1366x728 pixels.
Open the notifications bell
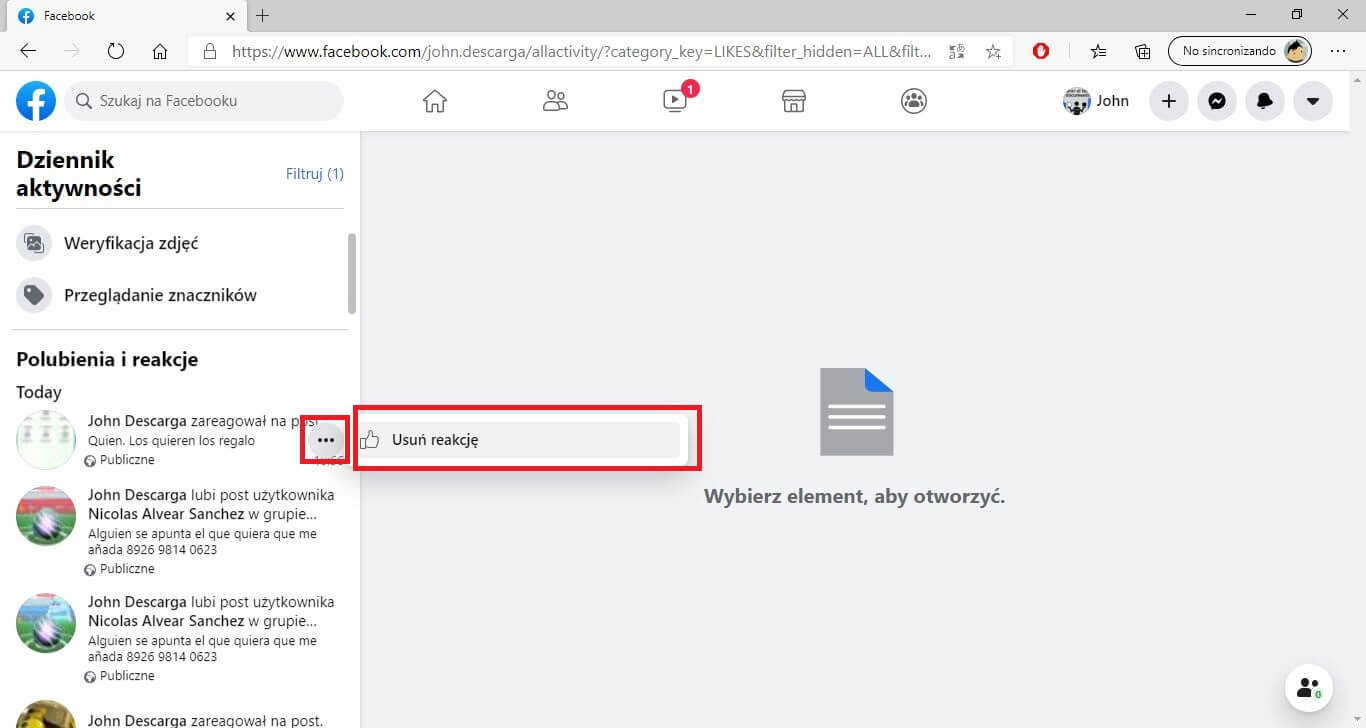pyautogui.click(x=1265, y=101)
